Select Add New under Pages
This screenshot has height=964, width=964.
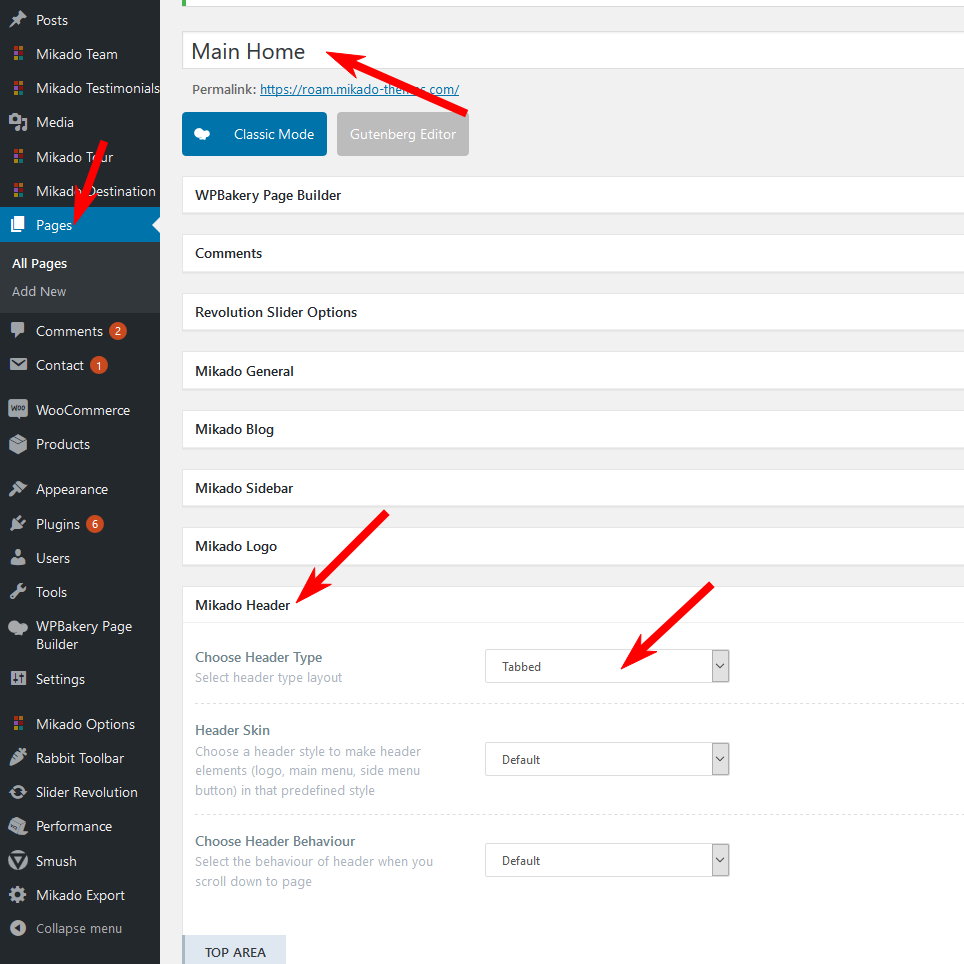click(39, 291)
